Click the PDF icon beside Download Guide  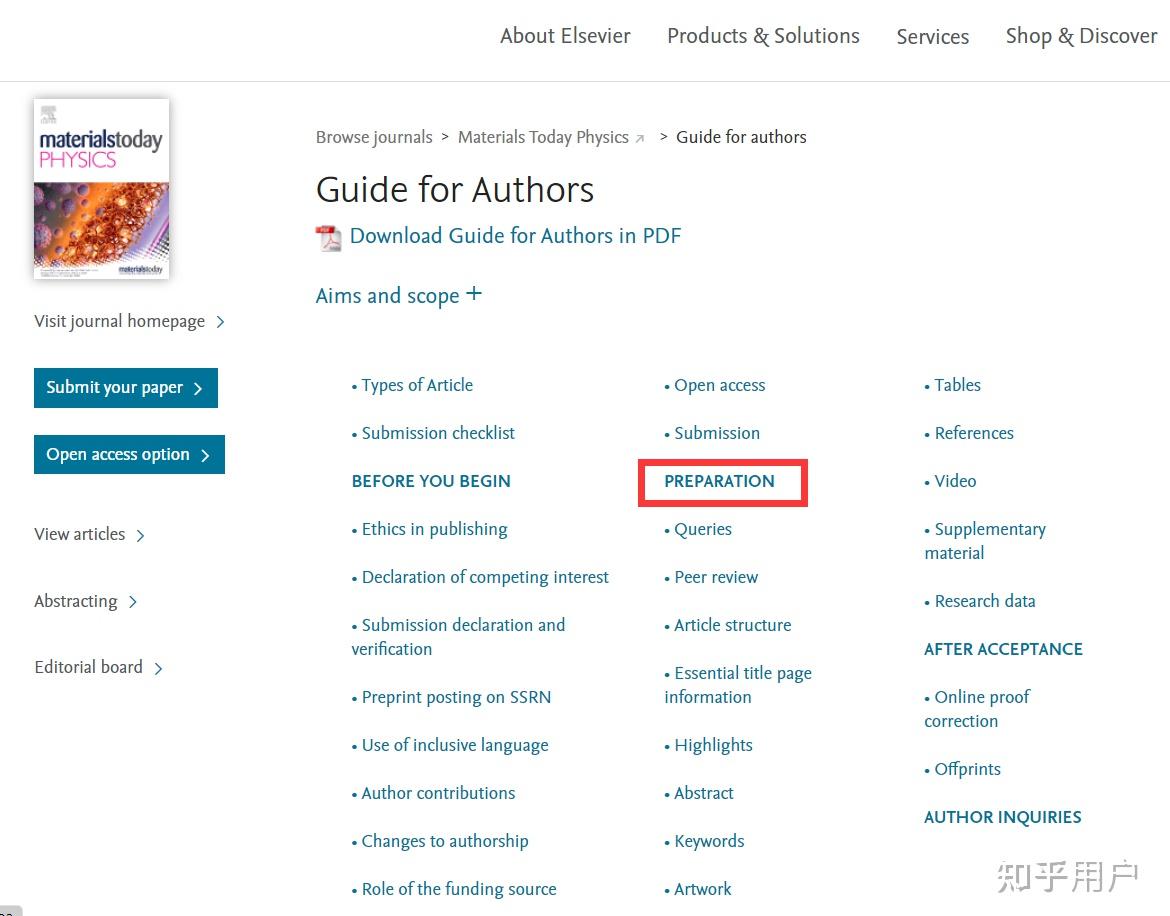[328, 238]
